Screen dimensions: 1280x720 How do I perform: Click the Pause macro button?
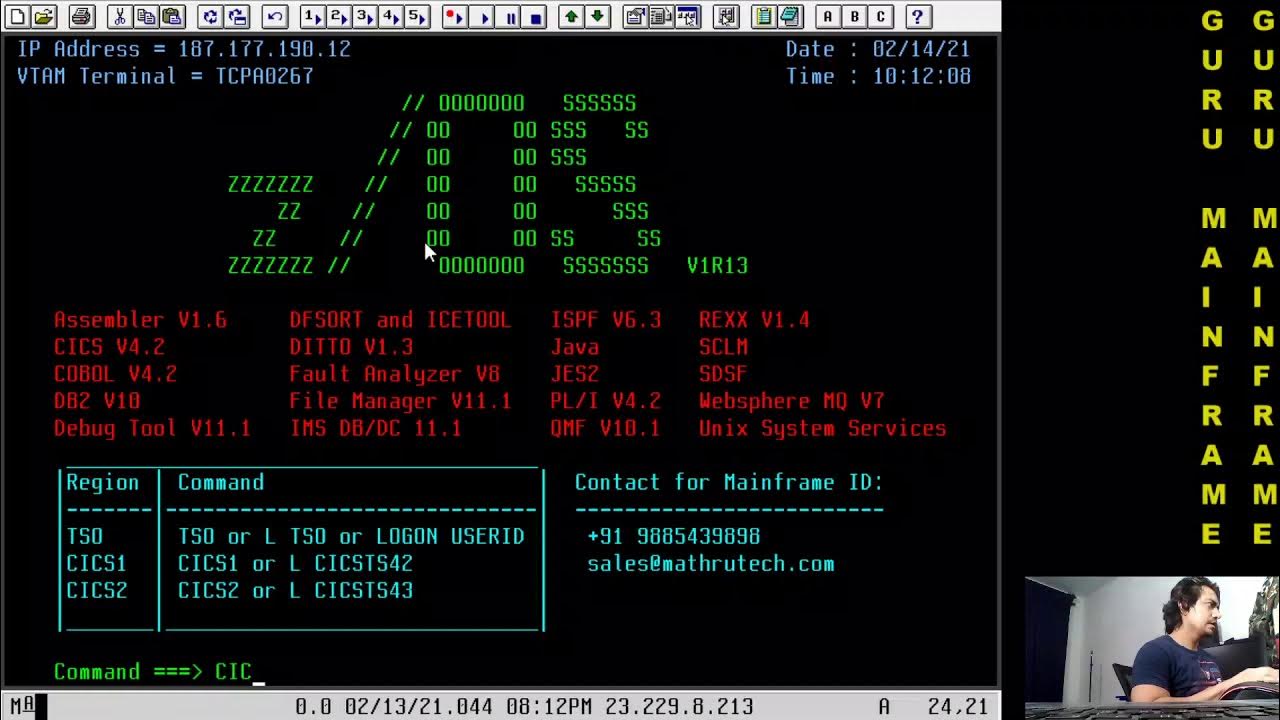[510, 16]
